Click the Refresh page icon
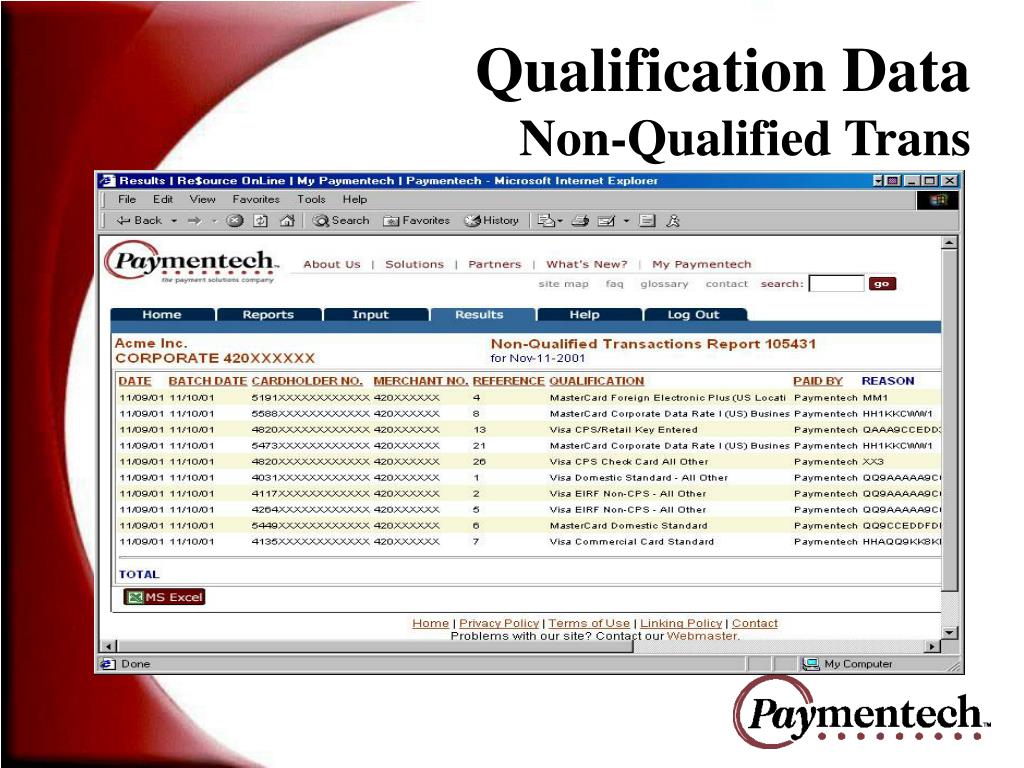The height and width of the screenshot is (768, 1024). 261,221
